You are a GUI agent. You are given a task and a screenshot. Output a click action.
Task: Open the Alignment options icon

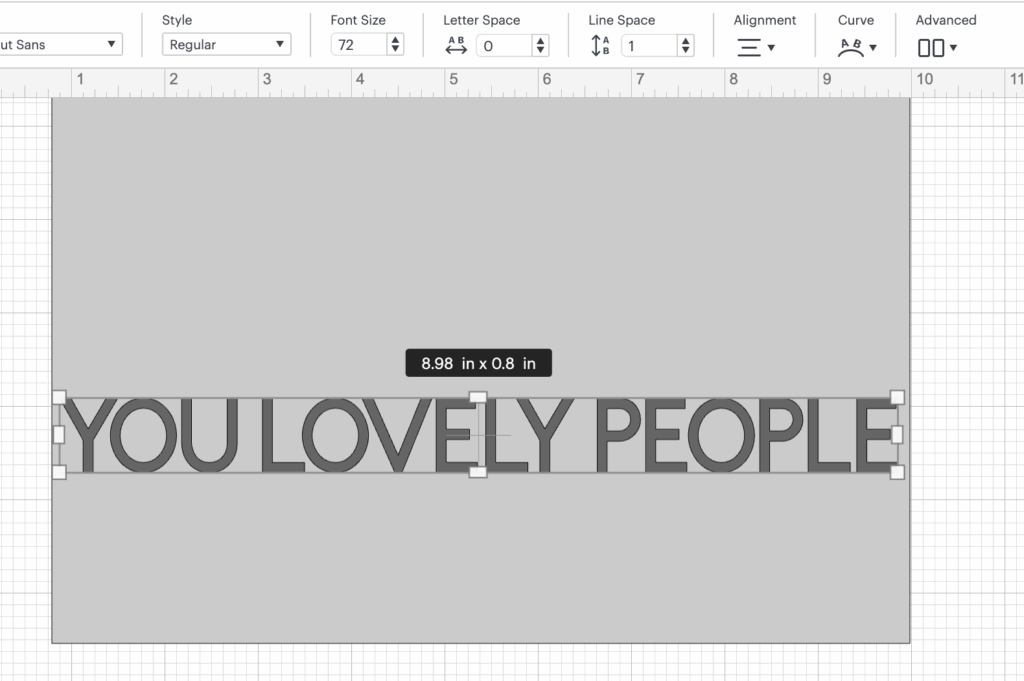point(755,46)
